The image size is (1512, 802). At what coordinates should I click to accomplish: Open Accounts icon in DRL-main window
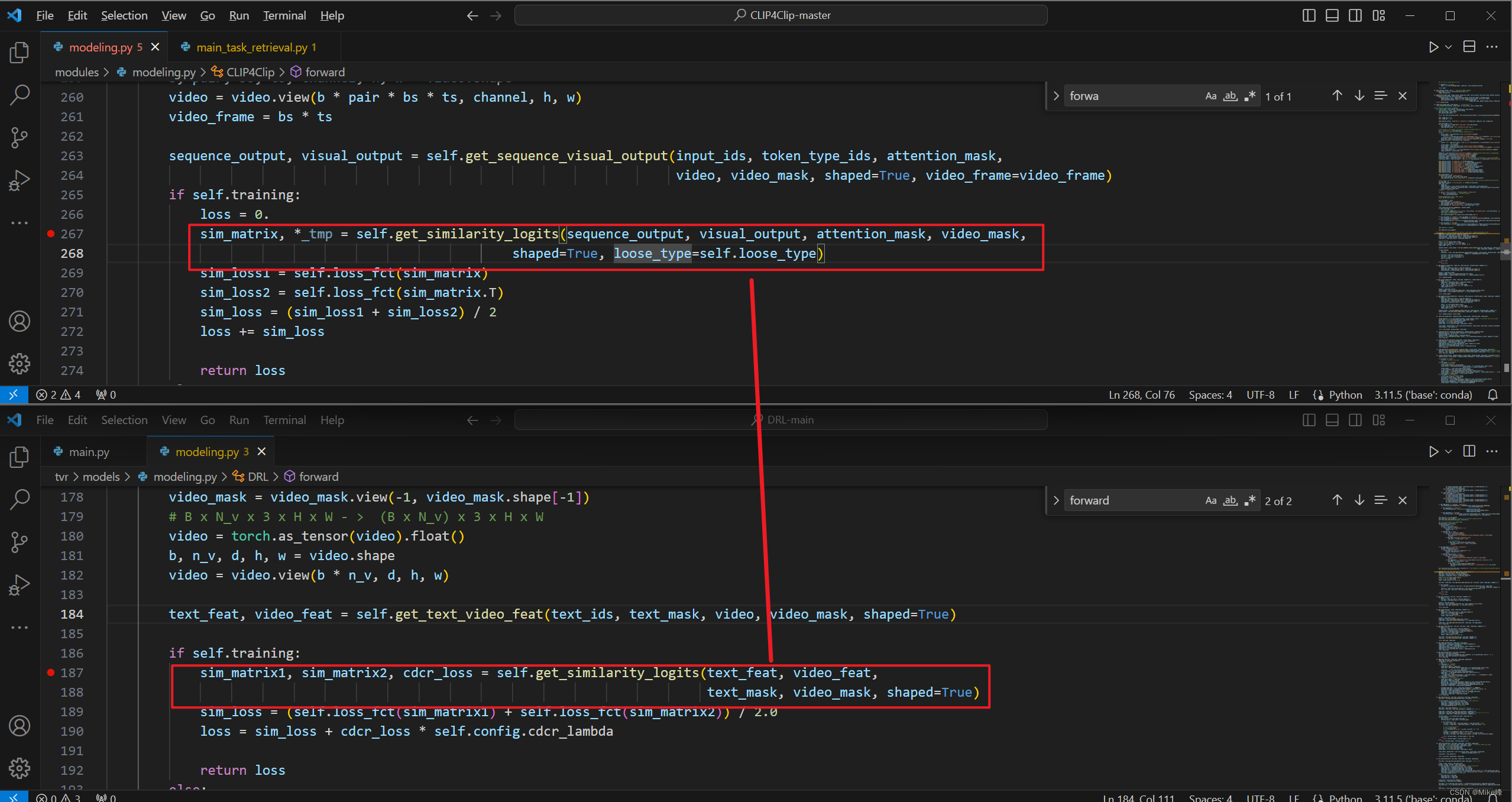[20, 726]
